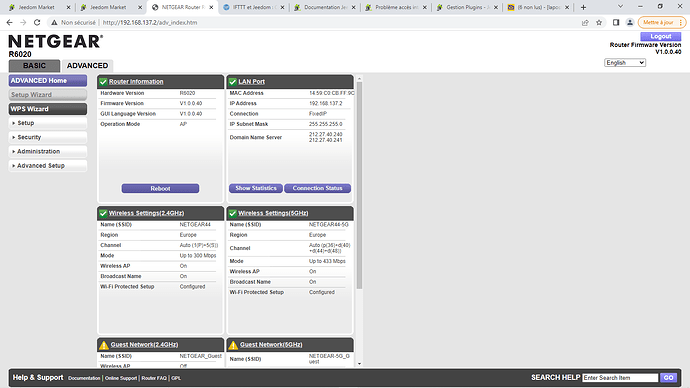The height and width of the screenshot is (388, 690).
Task: Bookmark this page with the star icon
Action: pyautogui.click(x=599, y=22)
